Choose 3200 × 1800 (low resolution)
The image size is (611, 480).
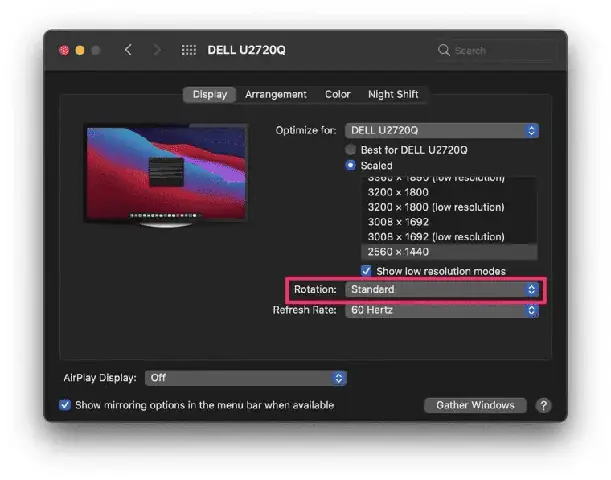click(449, 207)
